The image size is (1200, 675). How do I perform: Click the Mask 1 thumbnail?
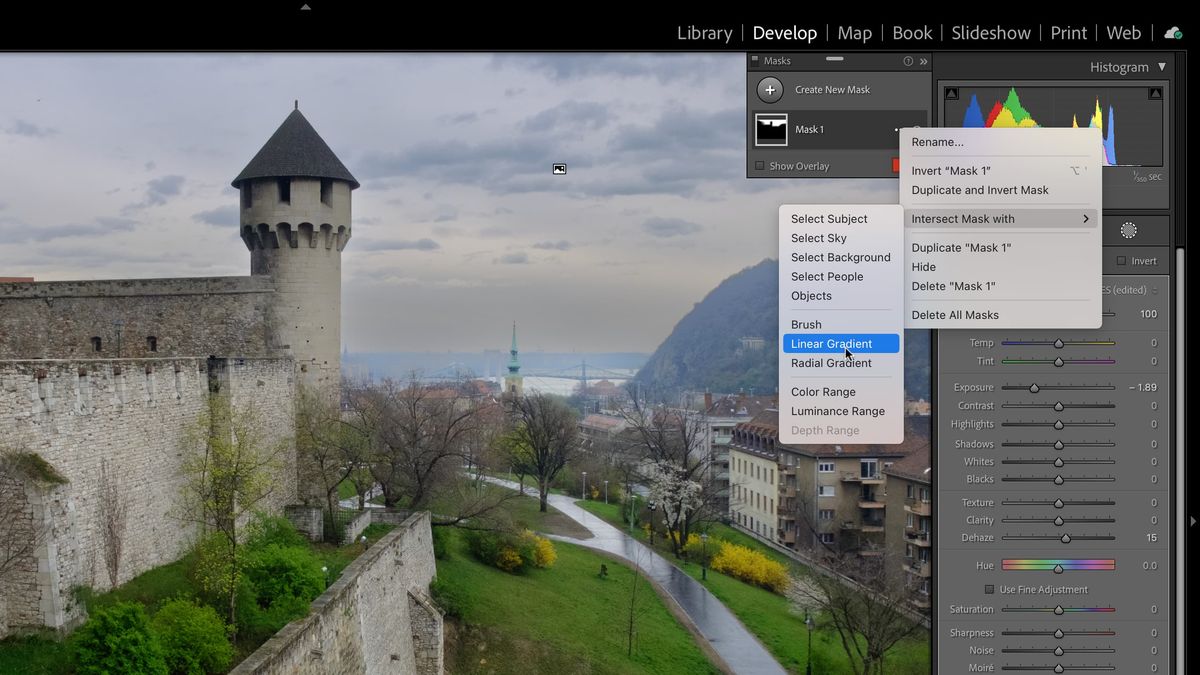pos(771,129)
